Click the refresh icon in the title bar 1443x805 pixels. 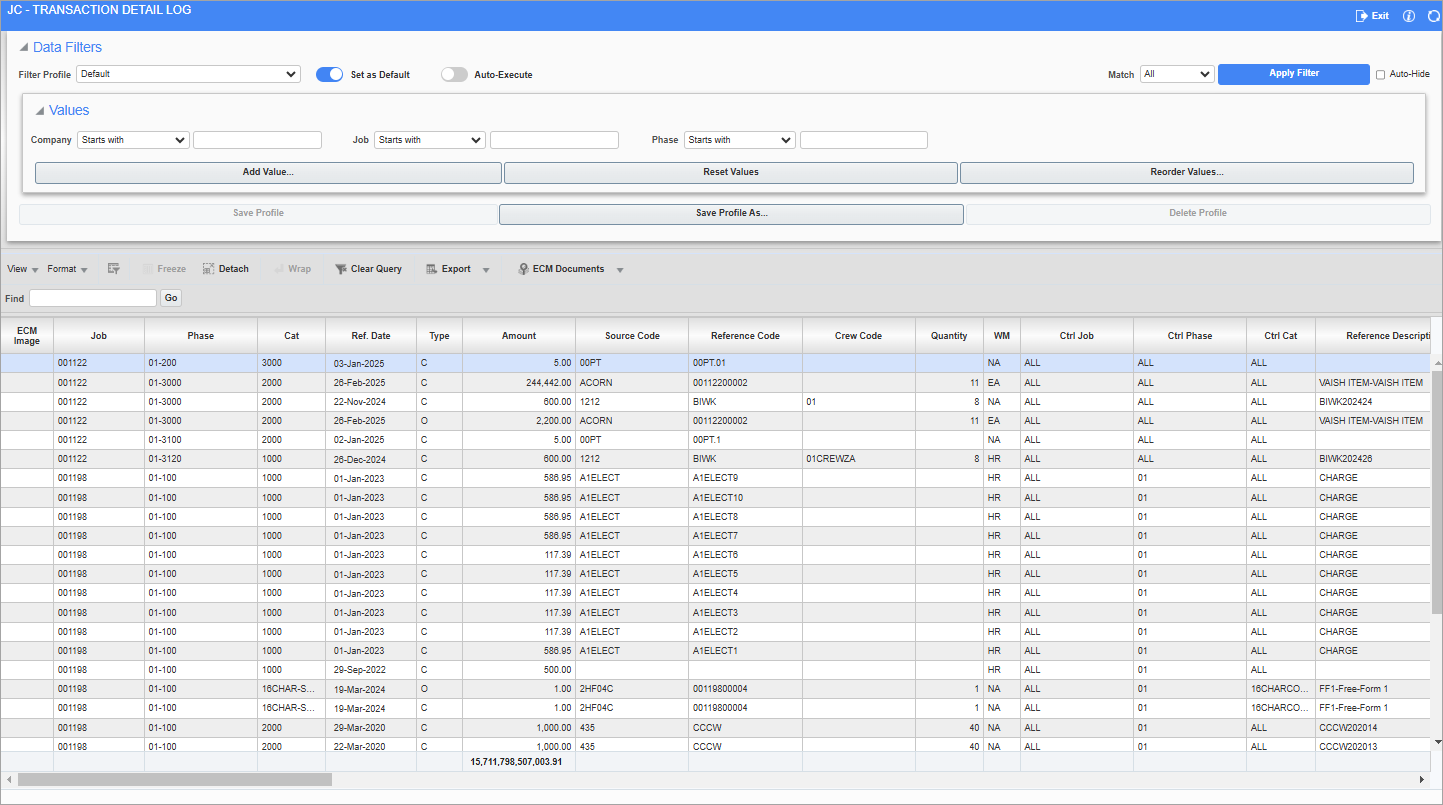point(1432,15)
